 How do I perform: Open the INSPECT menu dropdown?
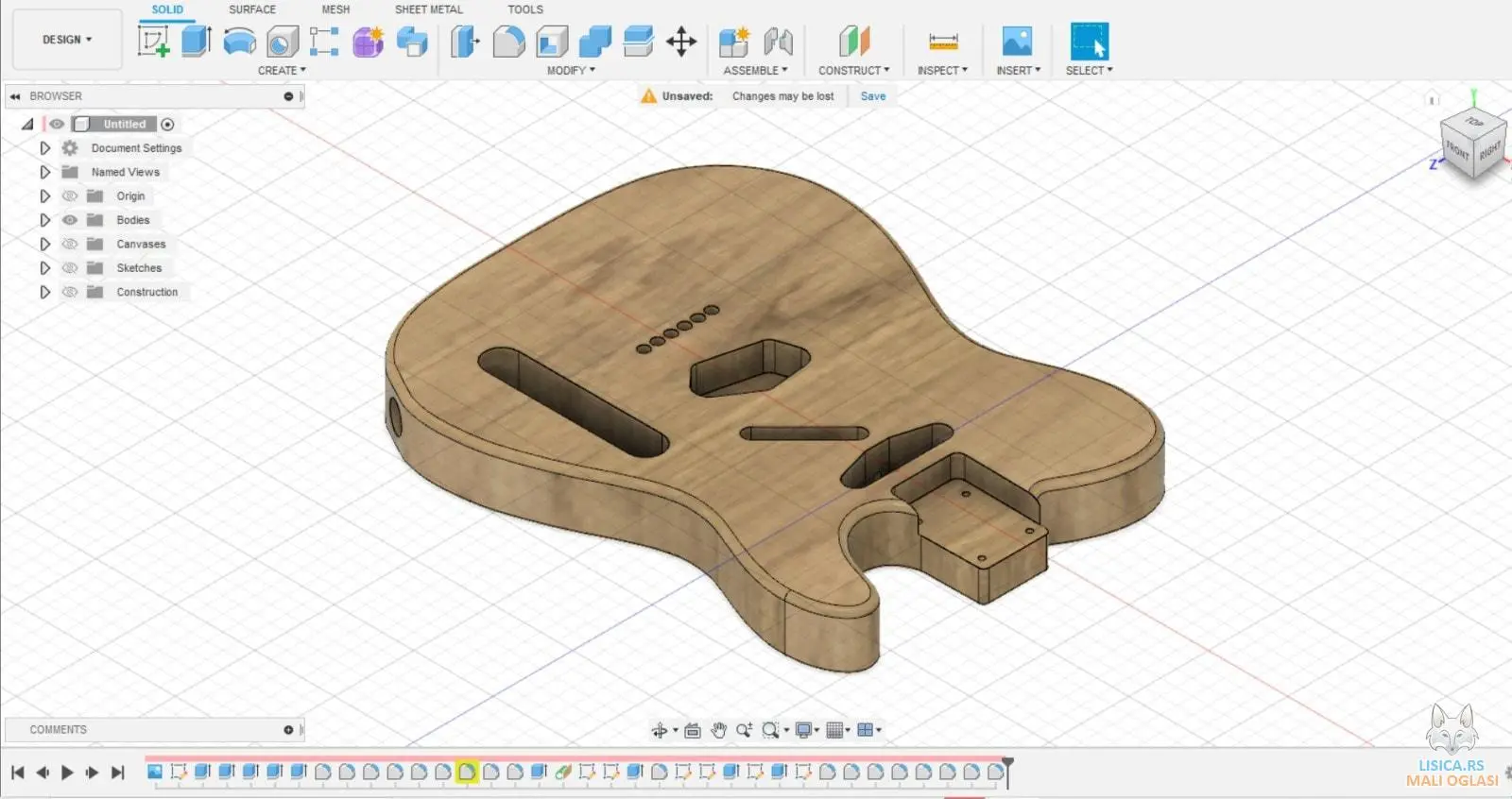tap(942, 70)
